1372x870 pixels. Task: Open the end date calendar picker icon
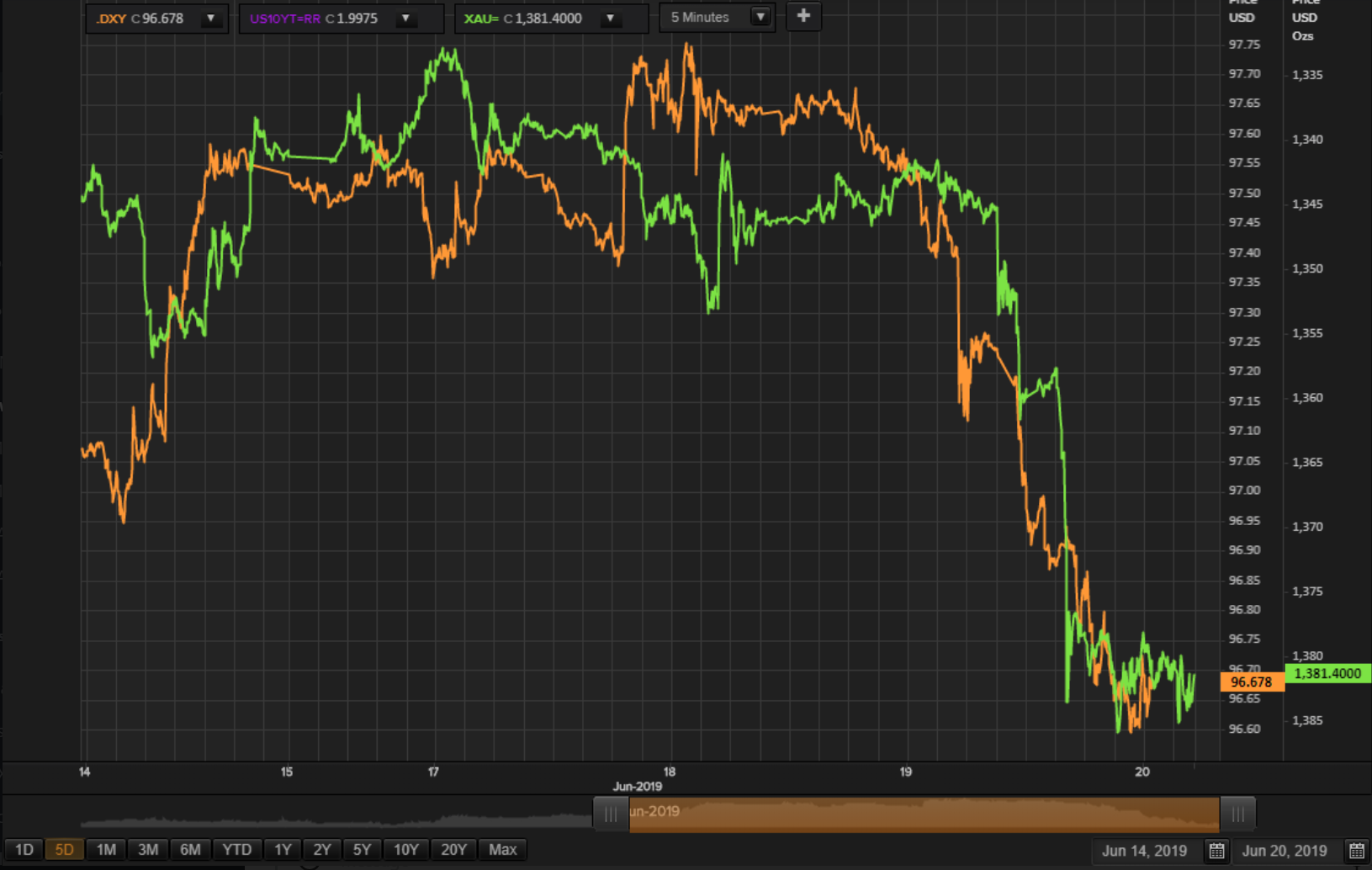tap(1357, 851)
